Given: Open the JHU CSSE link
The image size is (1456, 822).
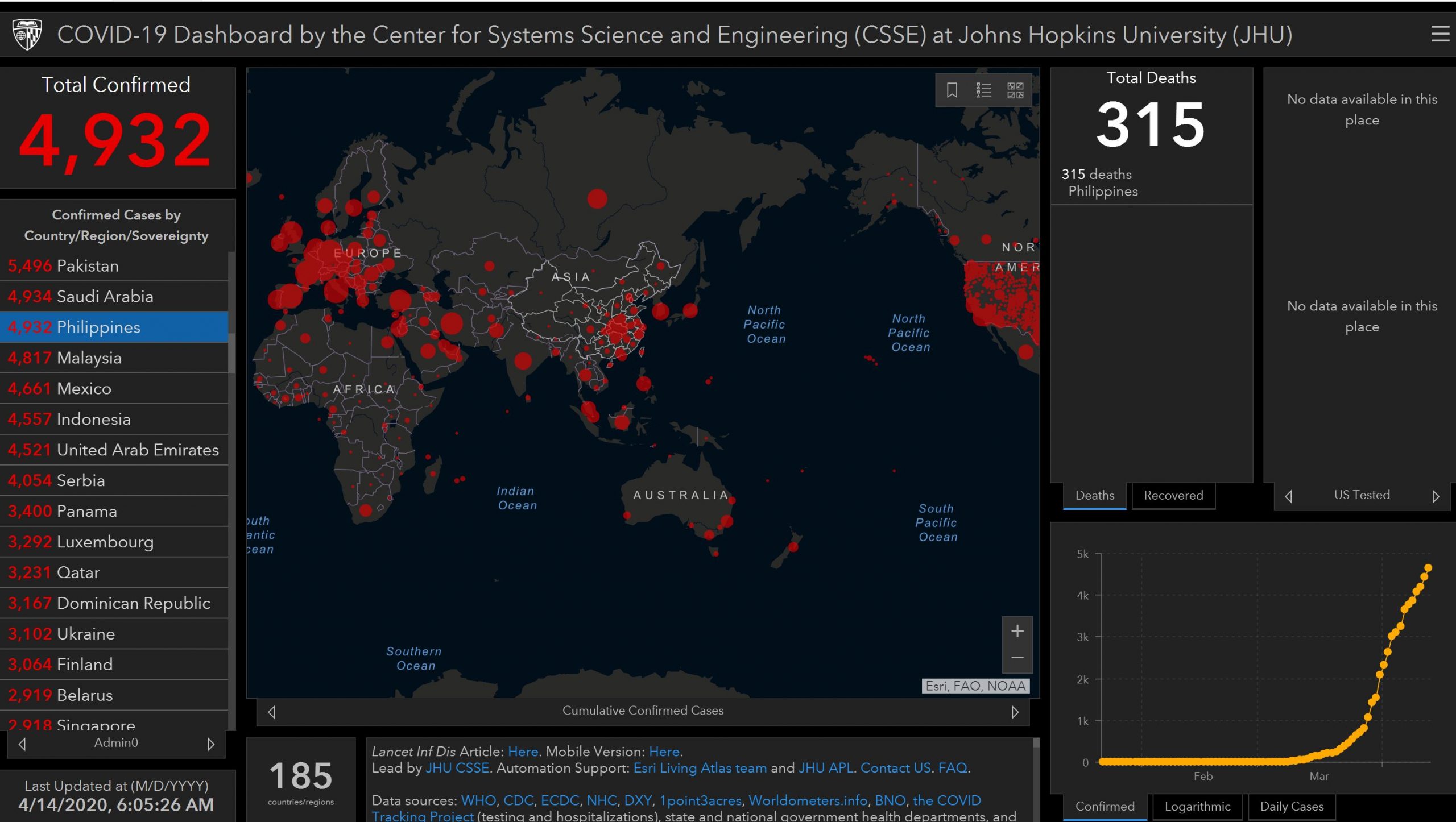Looking at the screenshot, I should pyautogui.click(x=457, y=768).
